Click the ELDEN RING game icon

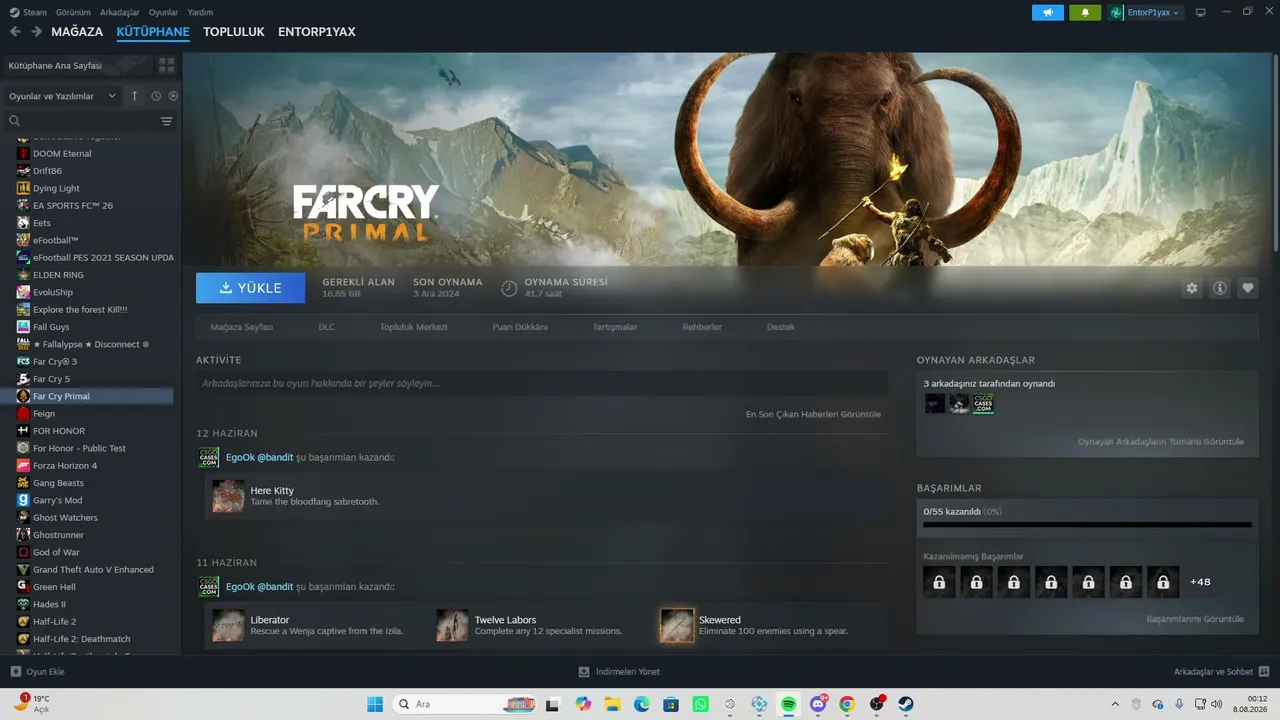point(23,275)
